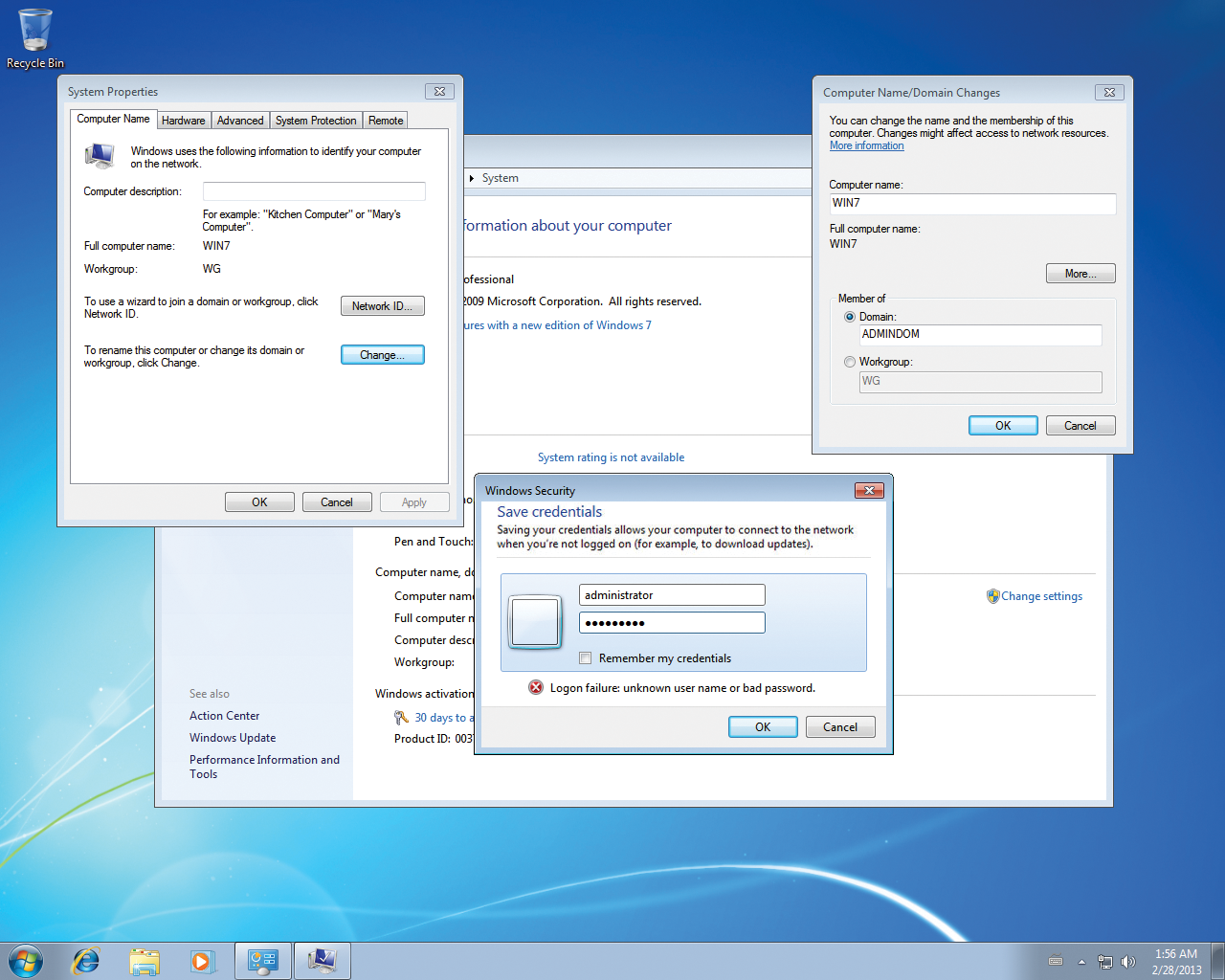Close the Windows Security dialog
Viewport: 1225px width, 980px height.
[x=868, y=490]
